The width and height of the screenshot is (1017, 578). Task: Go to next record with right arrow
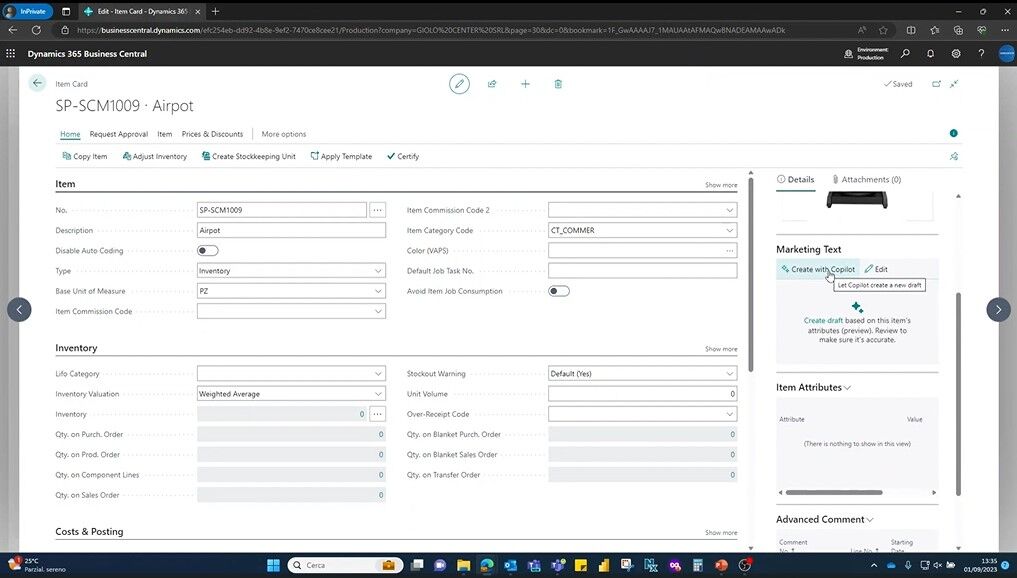pos(998,309)
